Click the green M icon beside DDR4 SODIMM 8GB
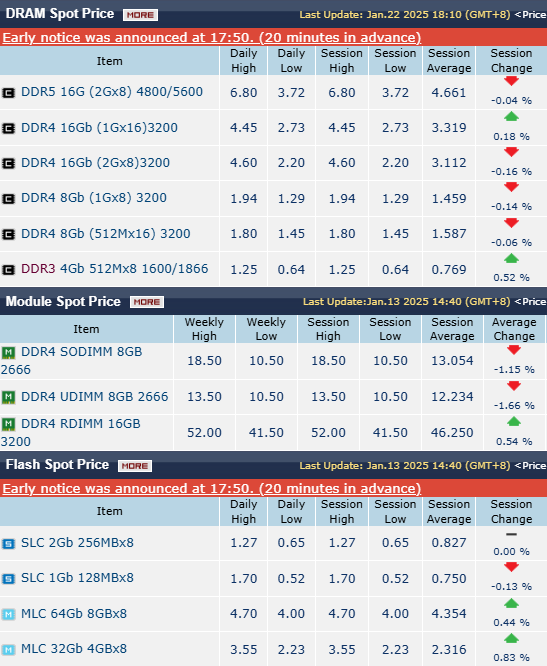Screen dimensions: 547x666 pyautogui.click(x=8, y=353)
